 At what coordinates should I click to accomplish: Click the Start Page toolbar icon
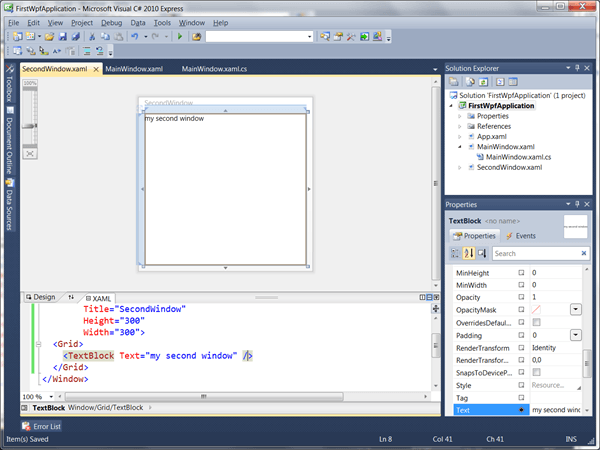[x=364, y=37]
